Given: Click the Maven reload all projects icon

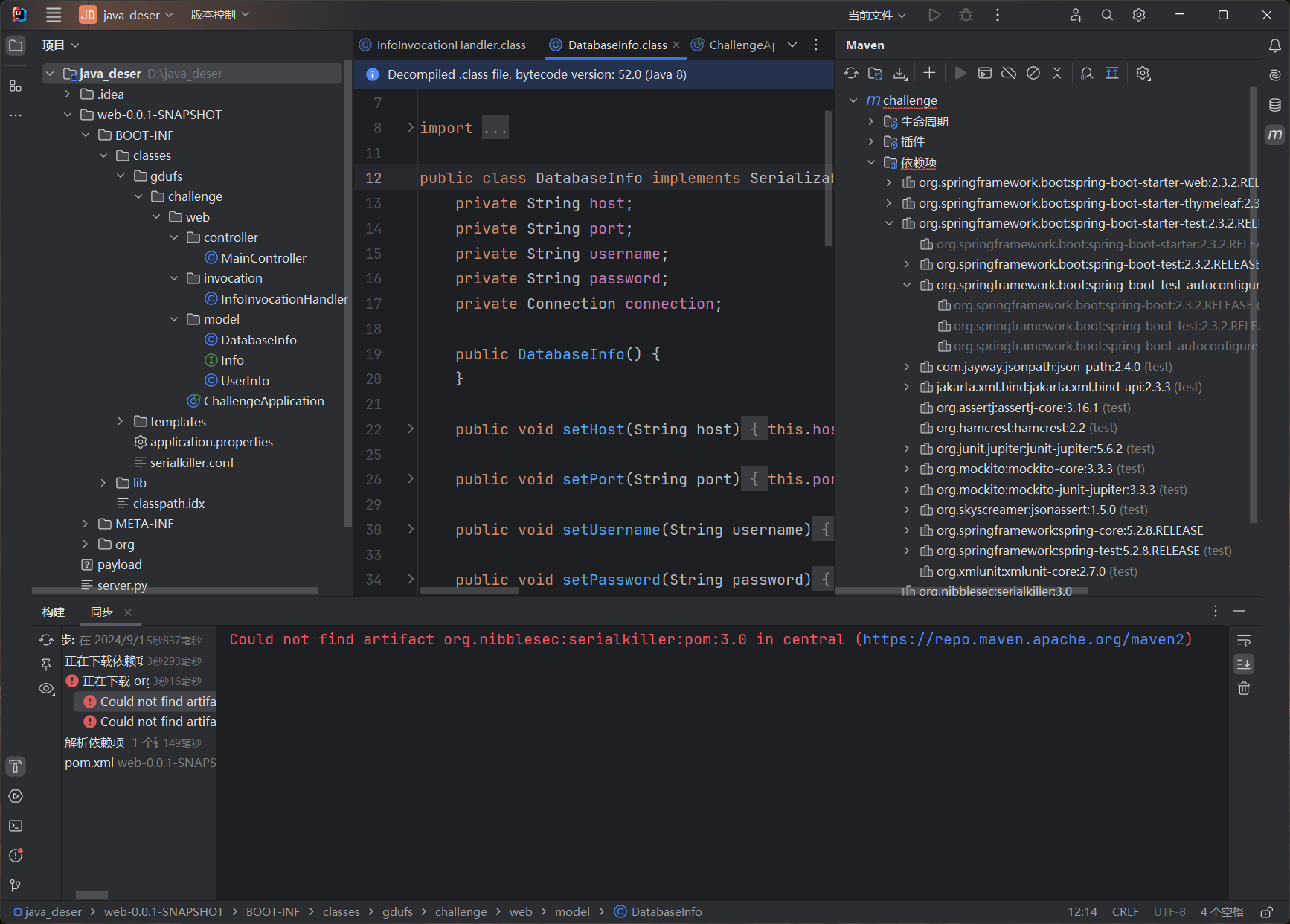Looking at the screenshot, I should (851, 73).
